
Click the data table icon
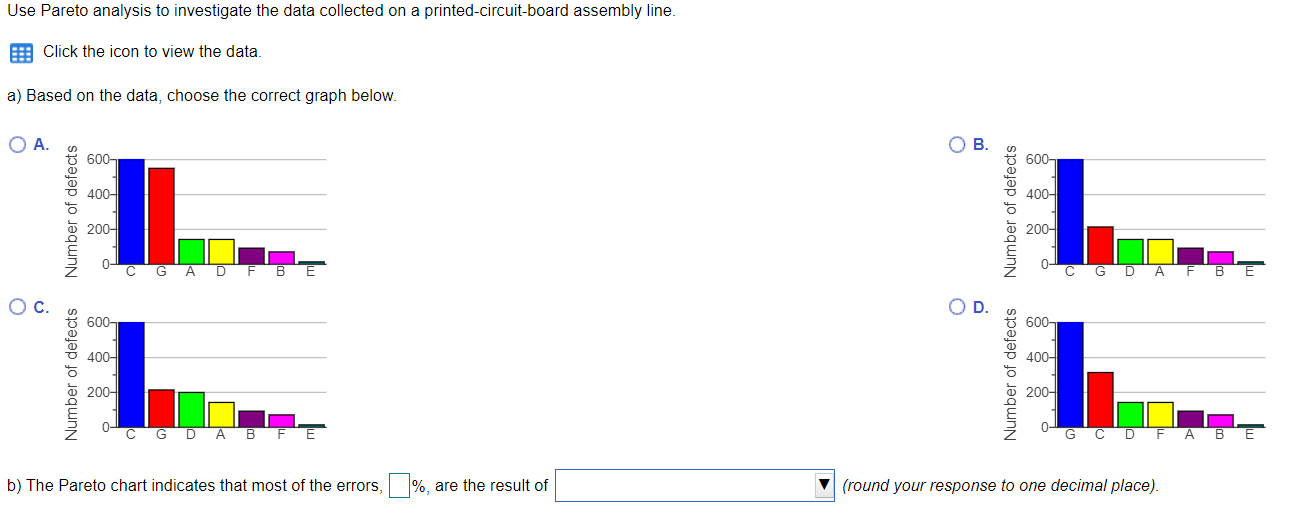tap(21, 52)
